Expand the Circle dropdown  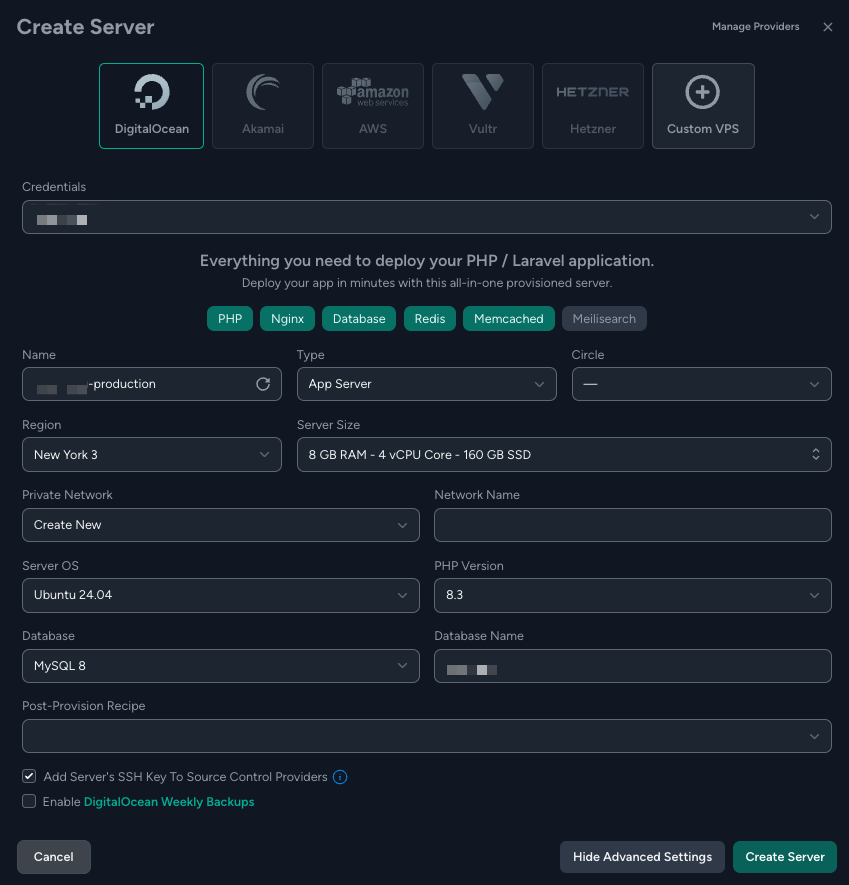tap(702, 384)
